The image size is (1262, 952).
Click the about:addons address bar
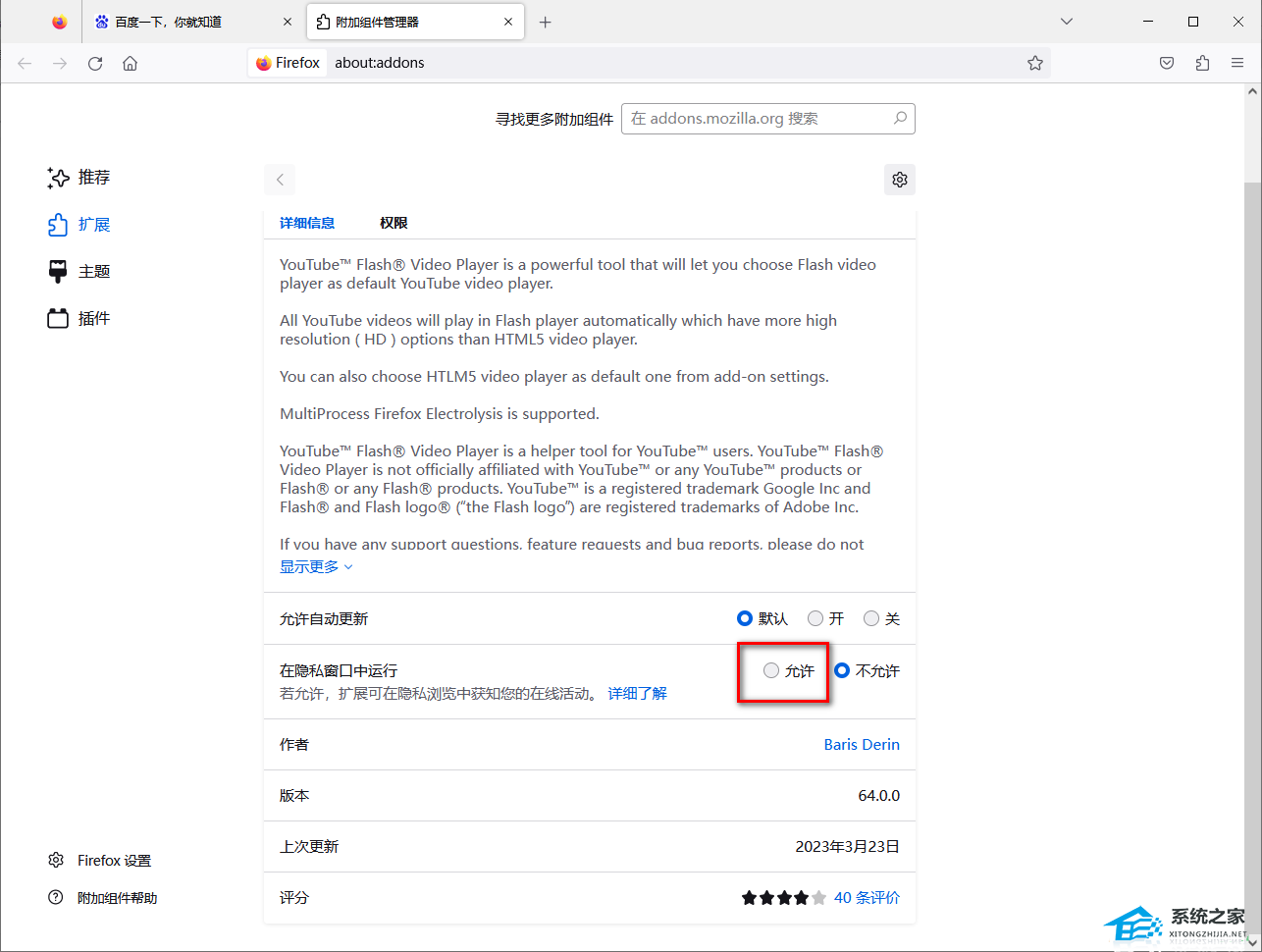pos(648,63)
